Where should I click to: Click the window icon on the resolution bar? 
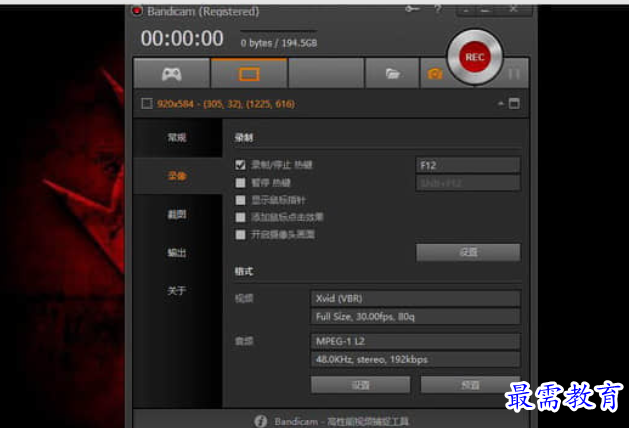[x=514, y=103]
